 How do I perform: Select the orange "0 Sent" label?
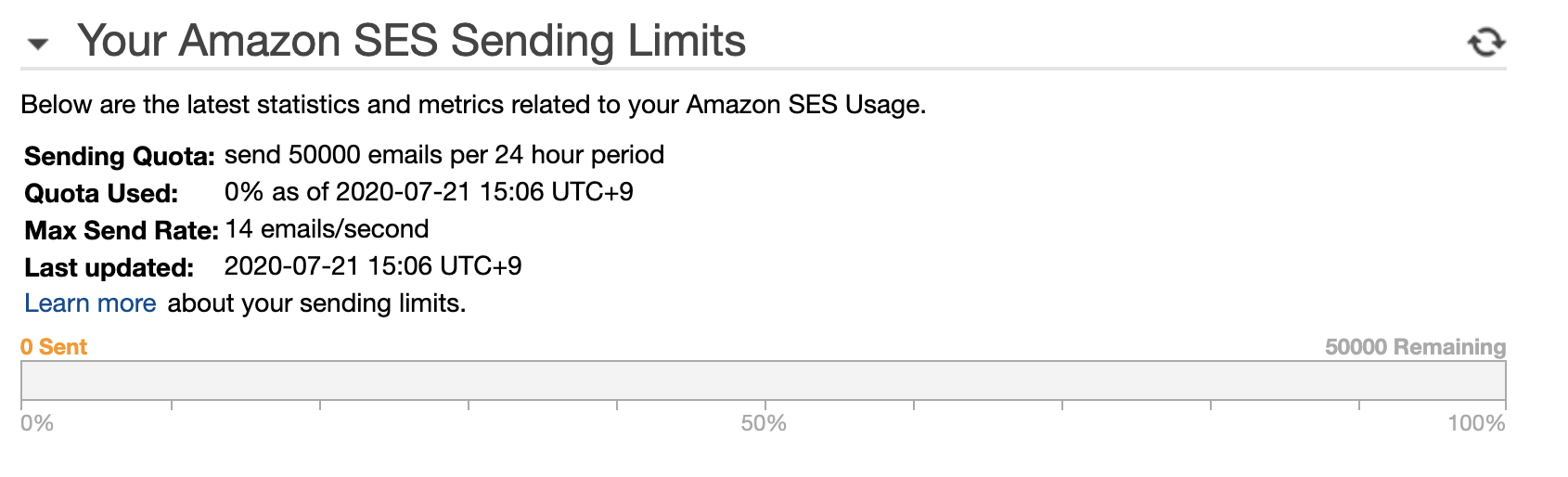click(54, 347)
